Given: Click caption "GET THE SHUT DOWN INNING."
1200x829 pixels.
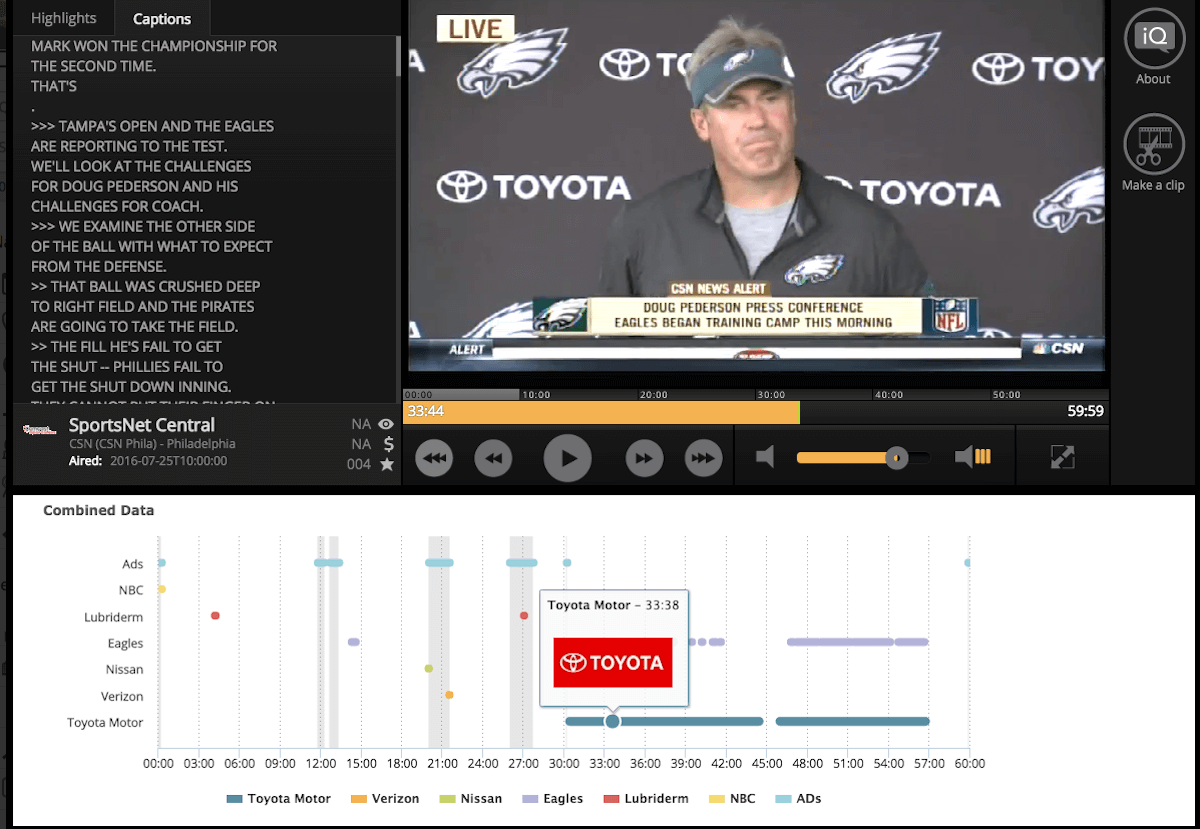Looking at the screenshot, I should tap(131, 386).
